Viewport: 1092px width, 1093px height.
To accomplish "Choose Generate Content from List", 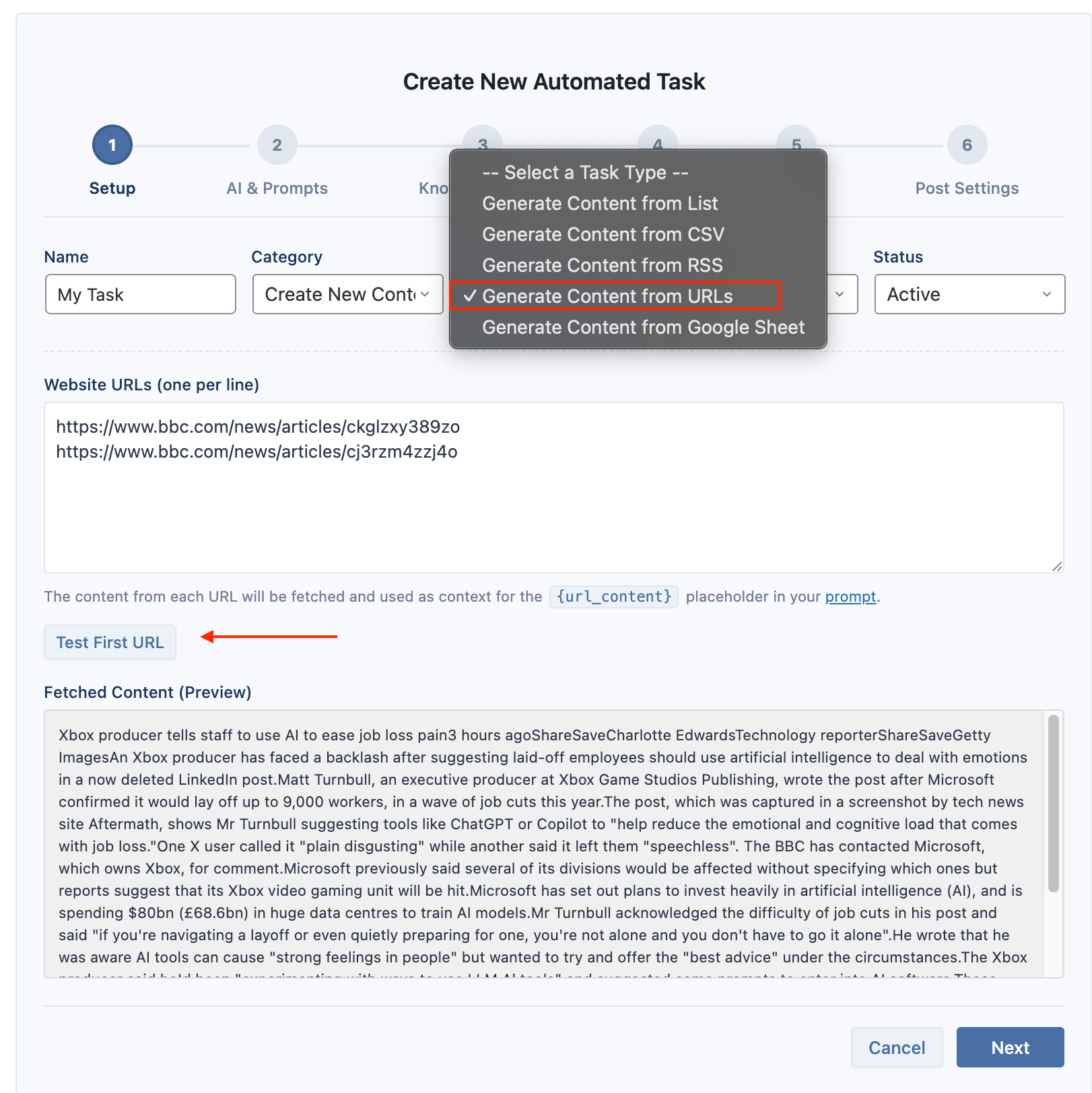I will (638, 203).
